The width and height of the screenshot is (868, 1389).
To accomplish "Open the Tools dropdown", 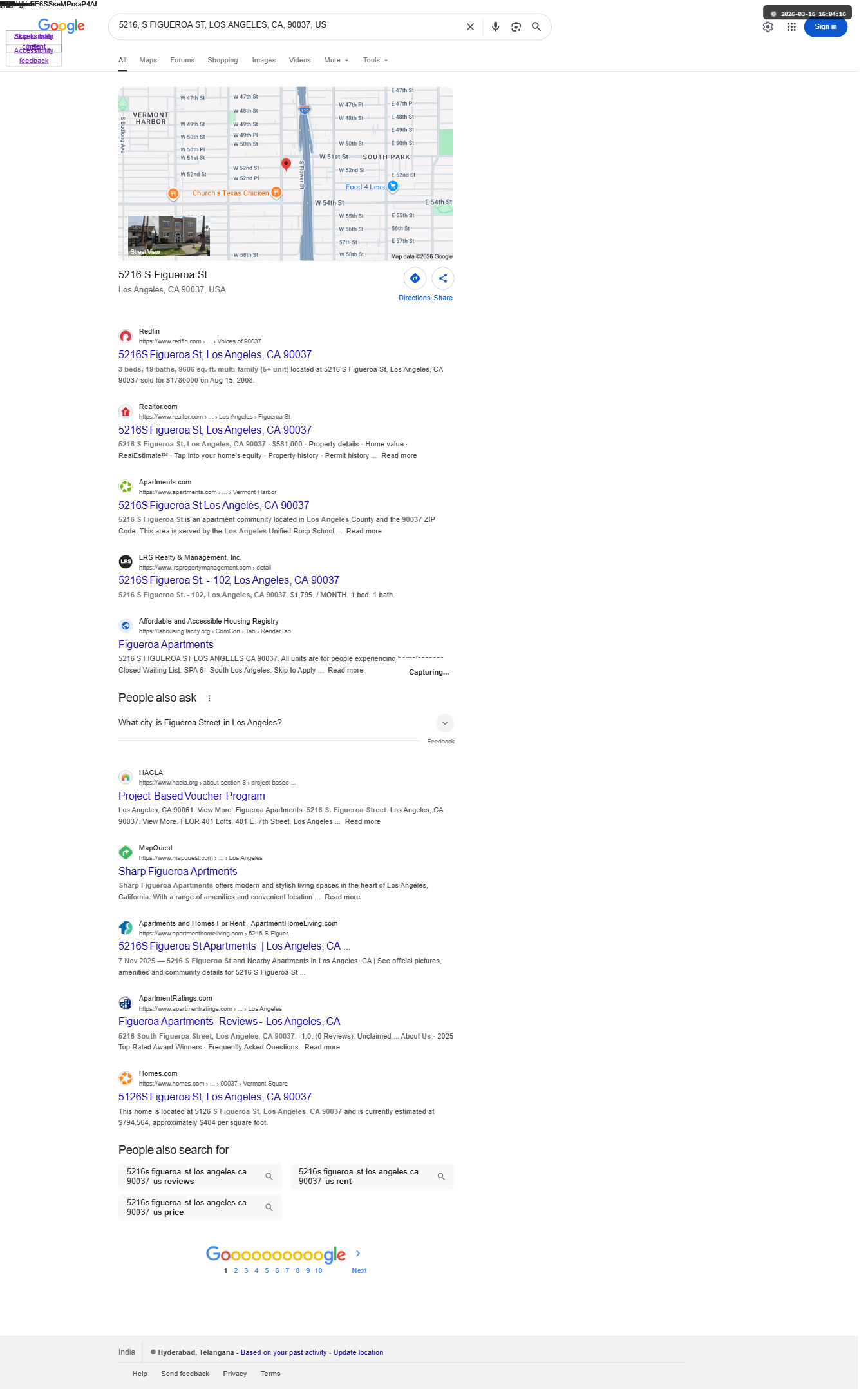I will pos(375,61).
